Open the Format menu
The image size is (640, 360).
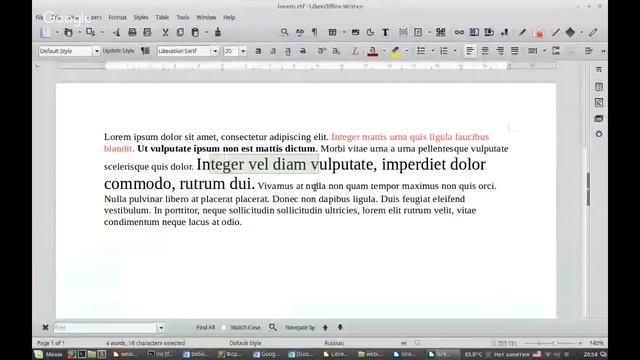point(118,18)
